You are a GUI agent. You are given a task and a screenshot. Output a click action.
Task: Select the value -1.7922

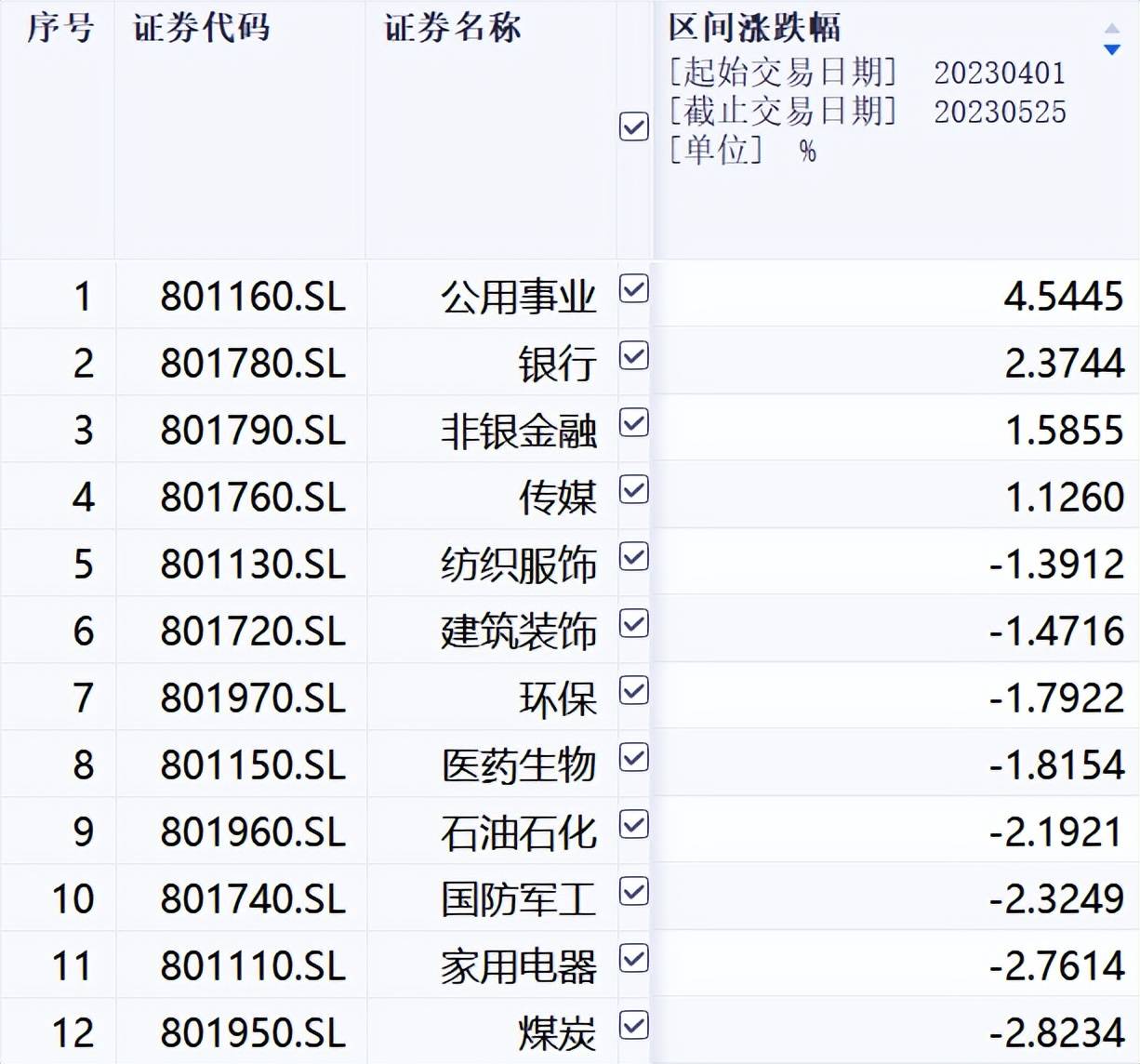tap(1056, 698)
